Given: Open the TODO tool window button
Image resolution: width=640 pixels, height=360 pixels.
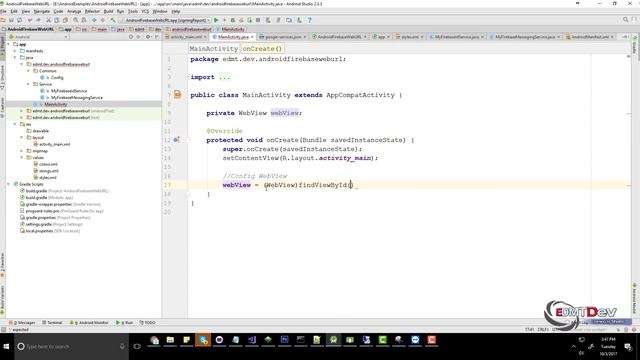Looking at the screenshot, I should coord(148,322).
